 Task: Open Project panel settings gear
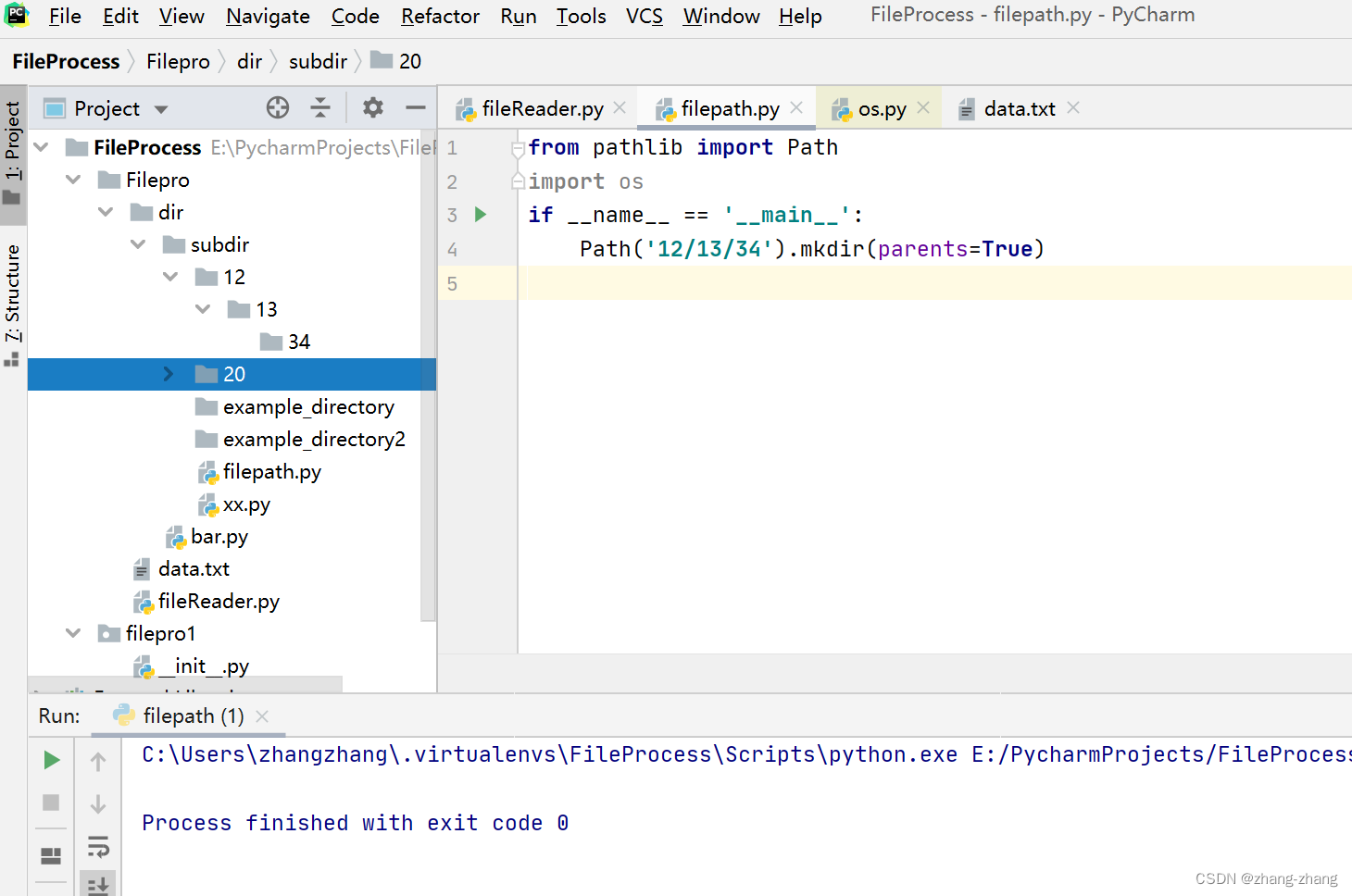(373, 108)
